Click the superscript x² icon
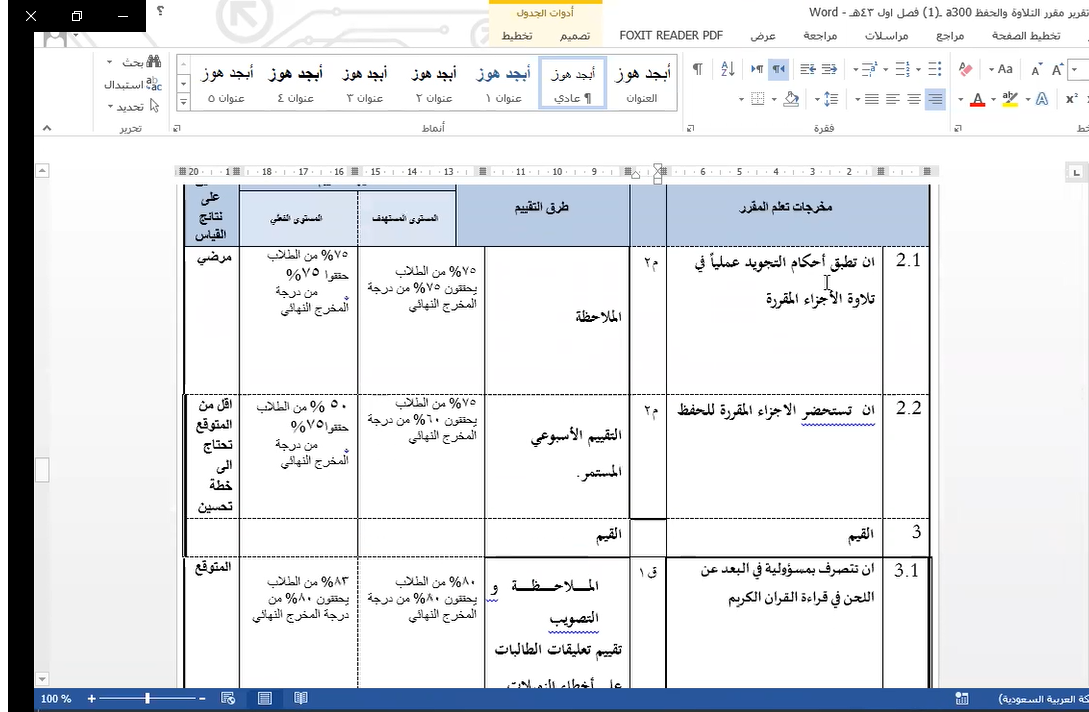1089x712 pixels. pos(1072,99)
